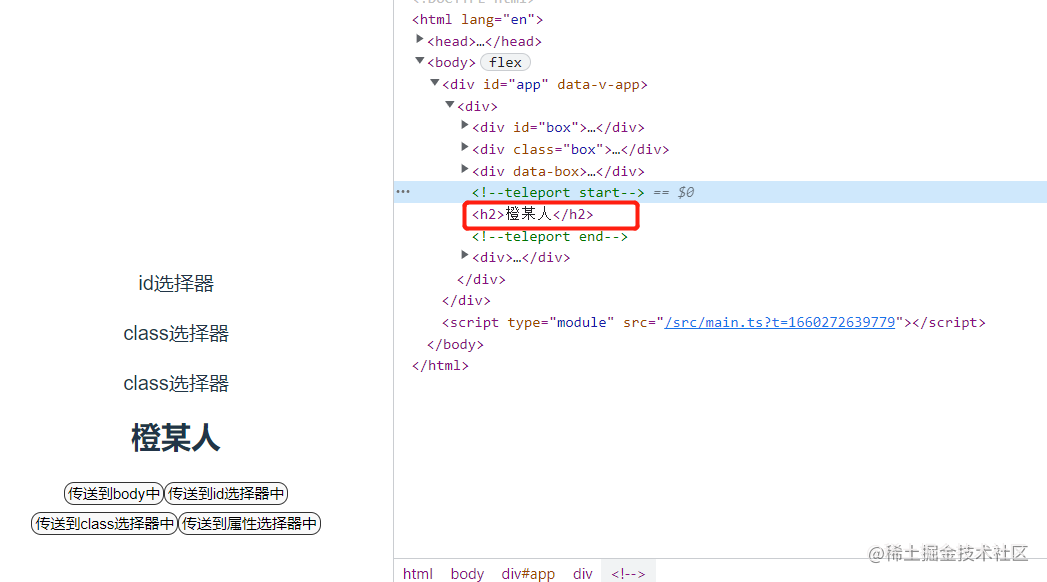Select body in the breadcrumb bar
The height and width of the screenshot is (582, 1047).
[x=467, y=573]
